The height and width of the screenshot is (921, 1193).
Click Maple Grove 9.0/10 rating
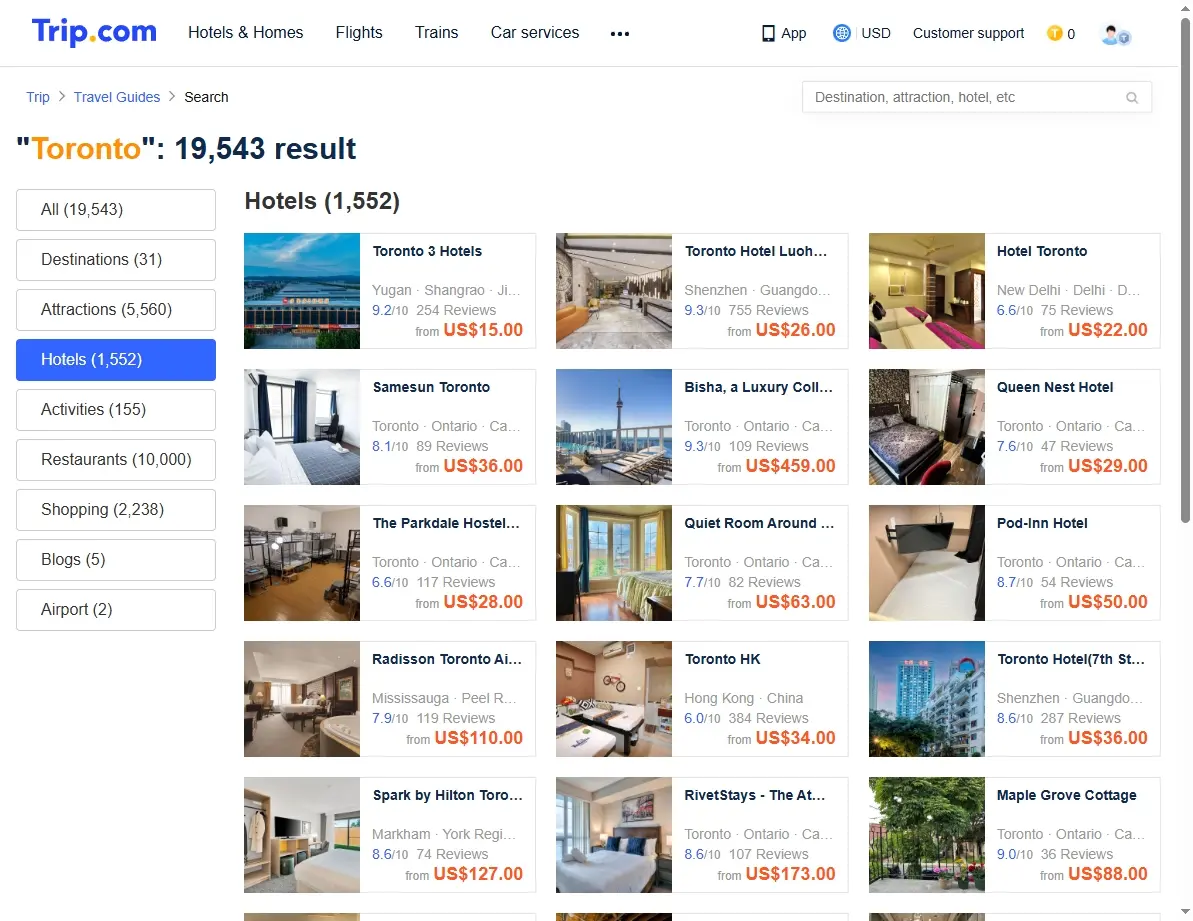click(1015, 855)
